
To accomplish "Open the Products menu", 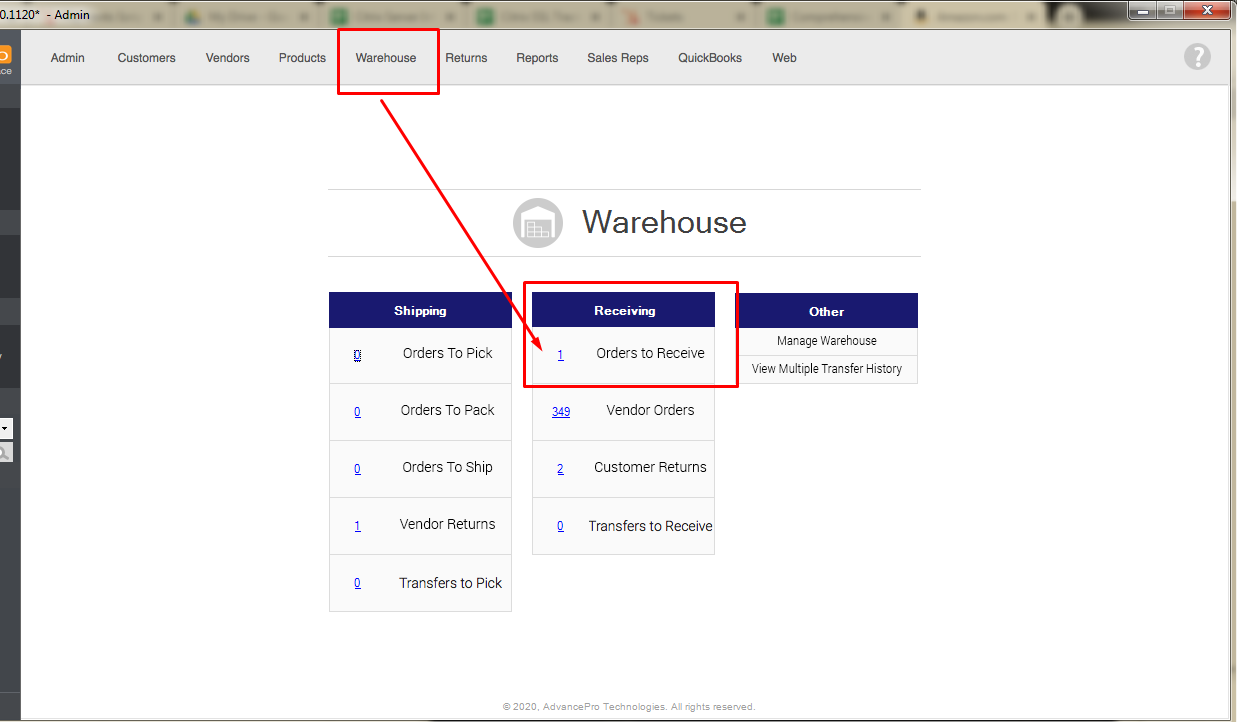I will (x=302, y=58).
